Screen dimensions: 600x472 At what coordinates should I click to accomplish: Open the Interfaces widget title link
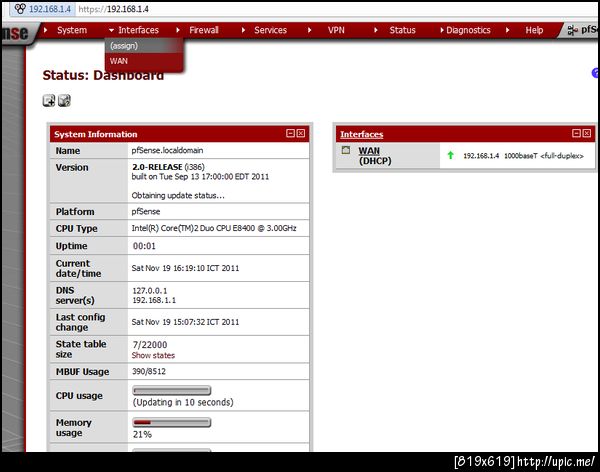pos(362,134)
